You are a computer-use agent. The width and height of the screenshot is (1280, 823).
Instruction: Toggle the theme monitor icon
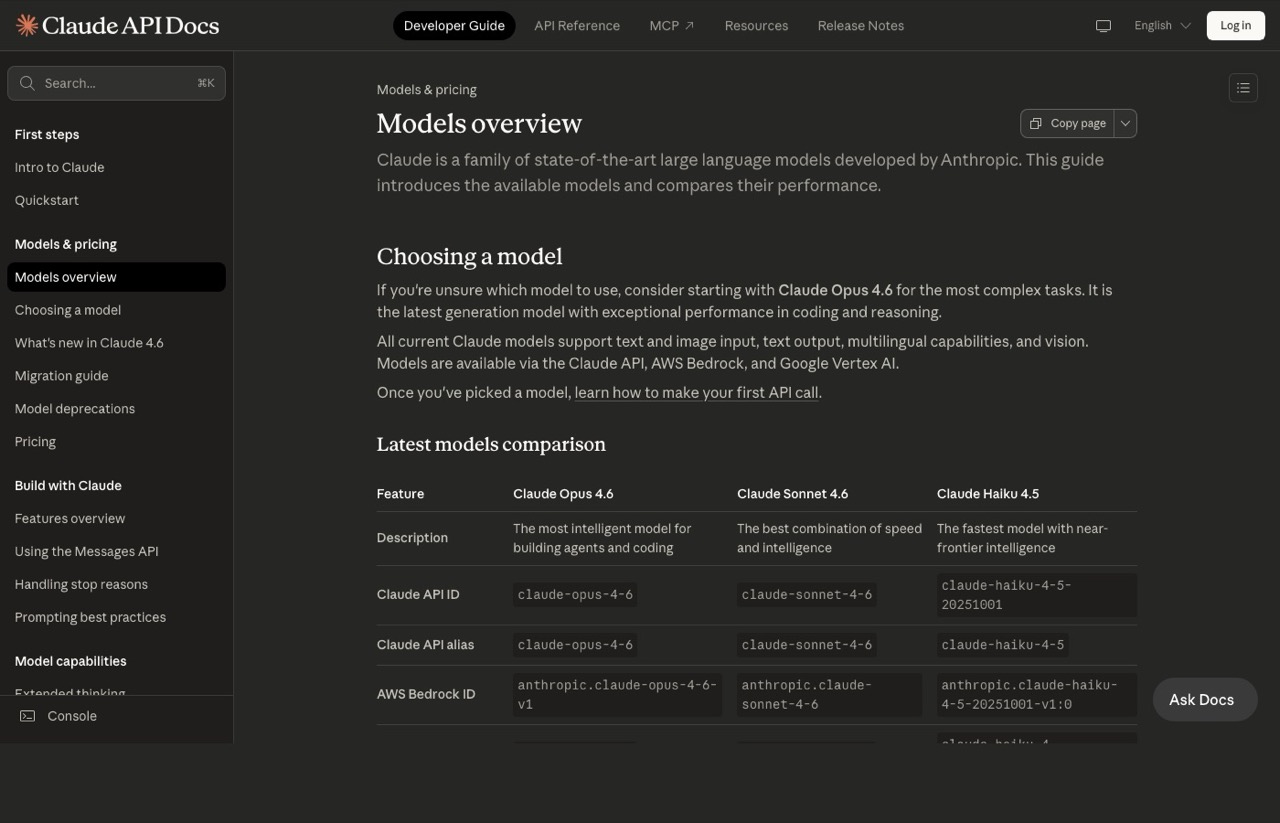coord(1103,26)
